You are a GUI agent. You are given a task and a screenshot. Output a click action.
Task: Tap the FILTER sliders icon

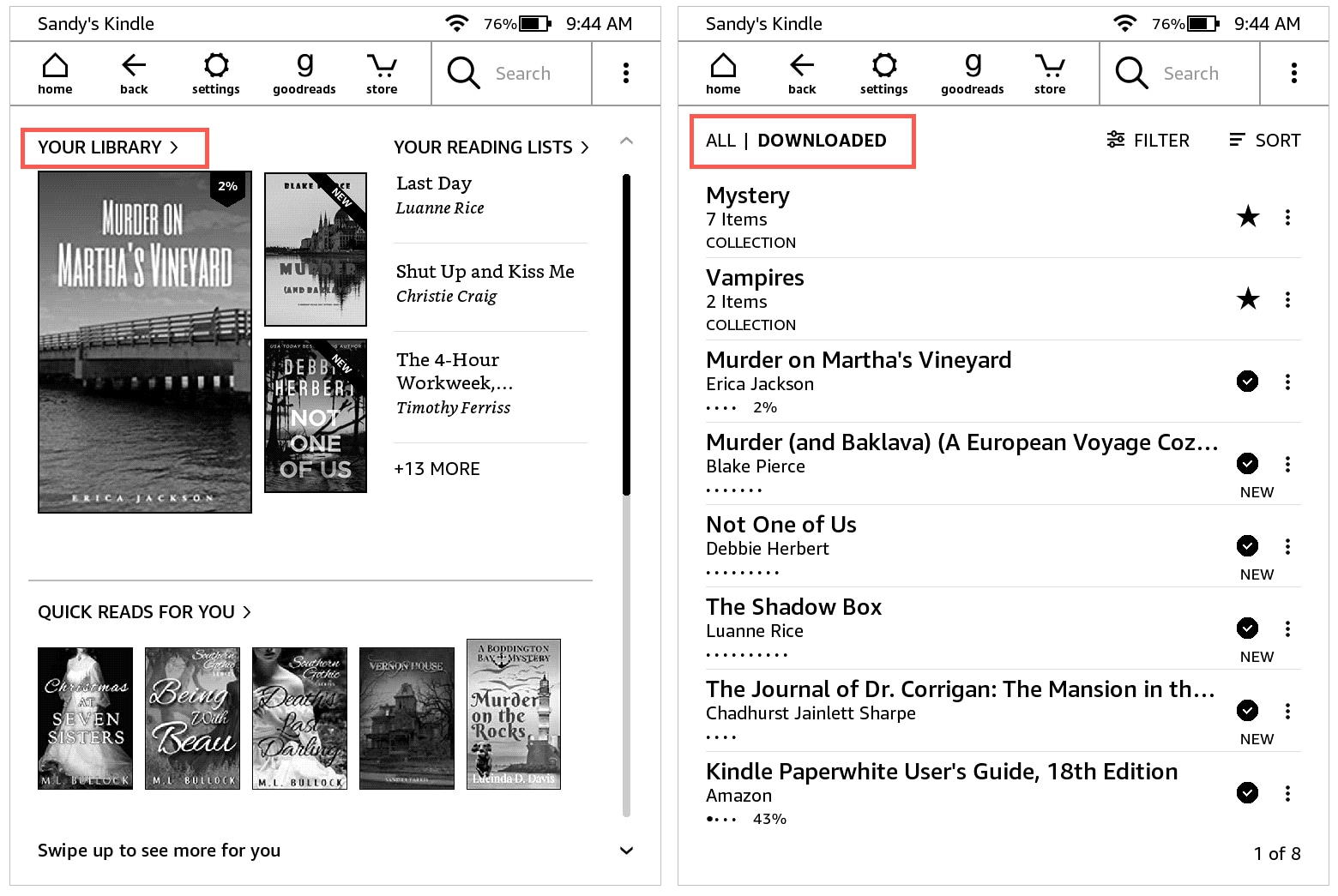click(x=1115, y=140)
